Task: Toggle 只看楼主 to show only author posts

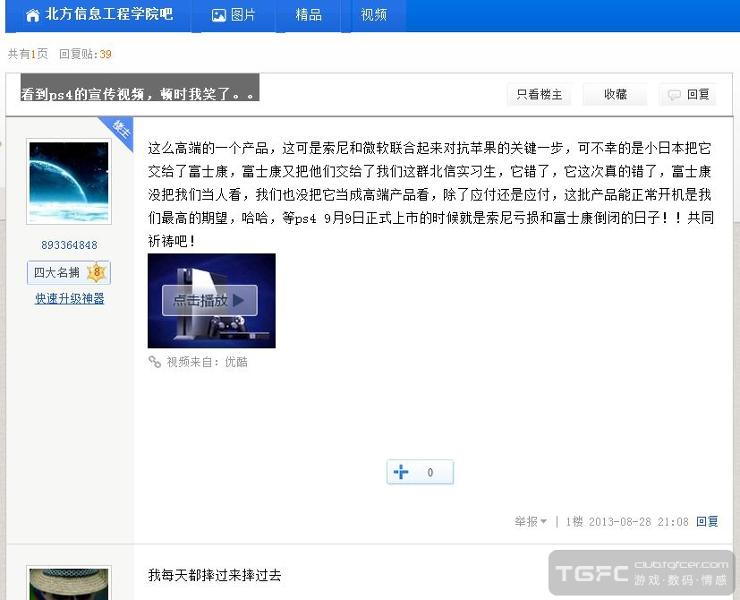Action: (x=539, y=95)
